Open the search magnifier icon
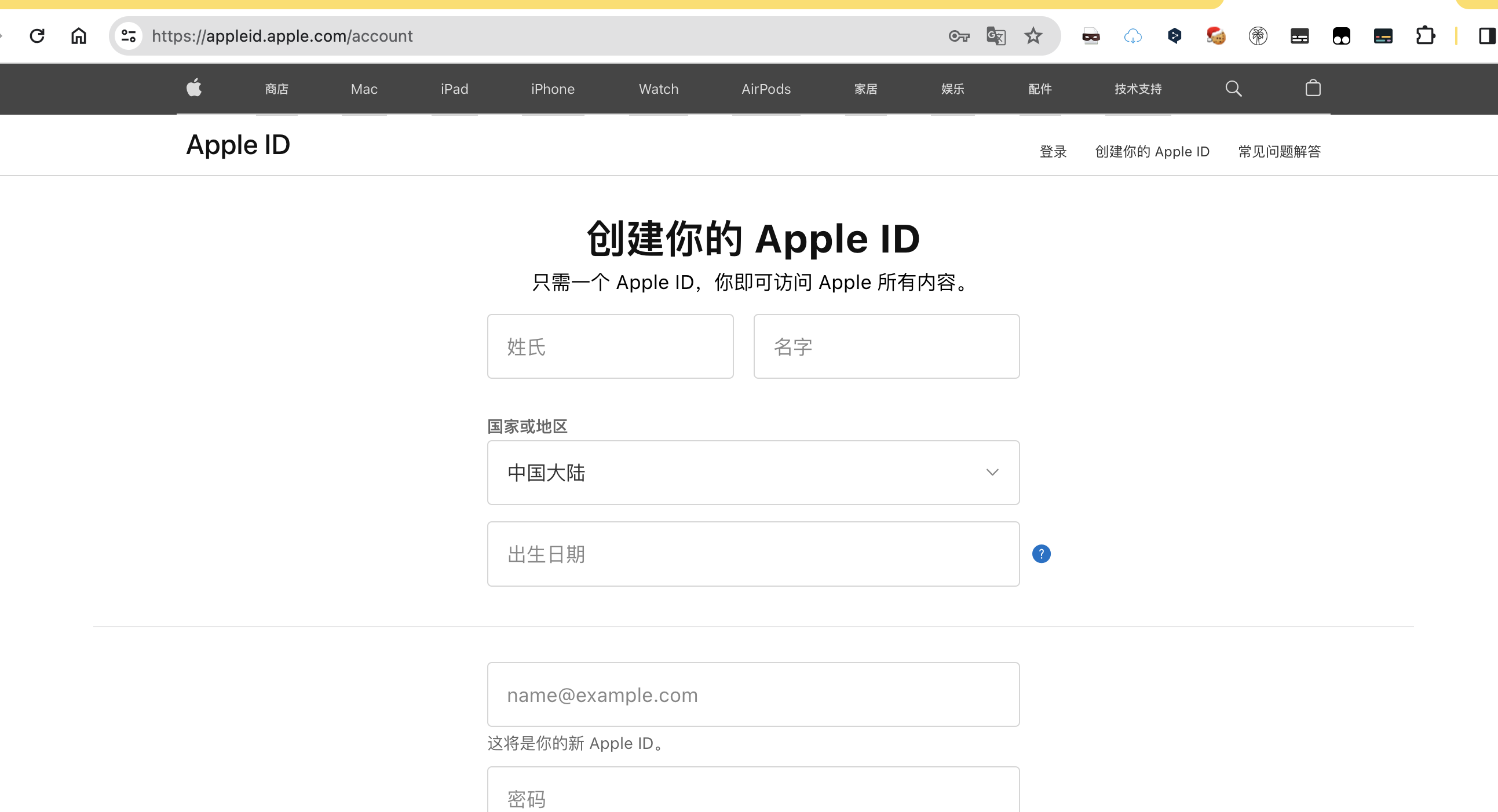 coord(1233,89)
